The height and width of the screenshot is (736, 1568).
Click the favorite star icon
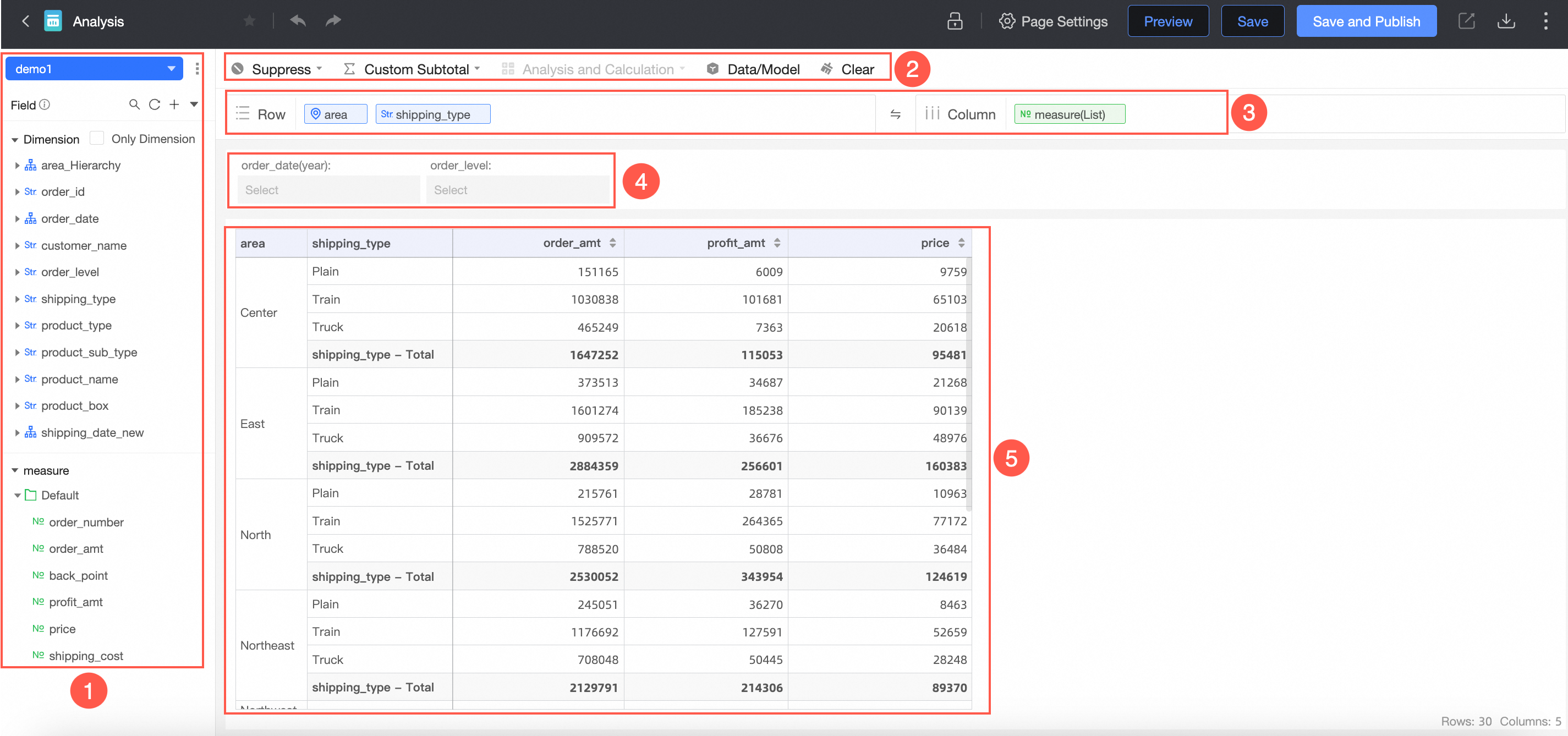[249, 21]
